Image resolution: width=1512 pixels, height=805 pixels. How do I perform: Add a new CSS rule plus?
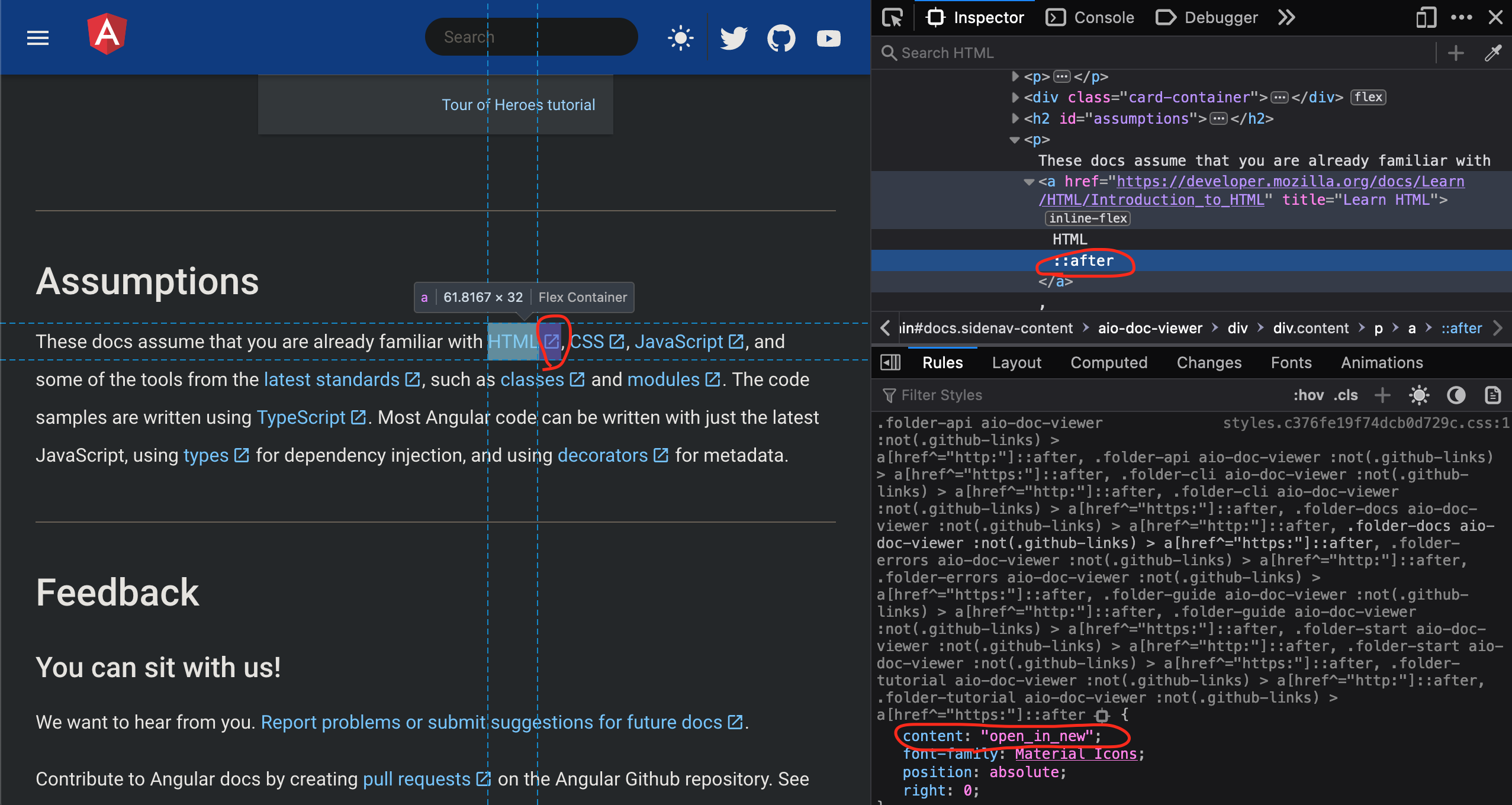1382,395
